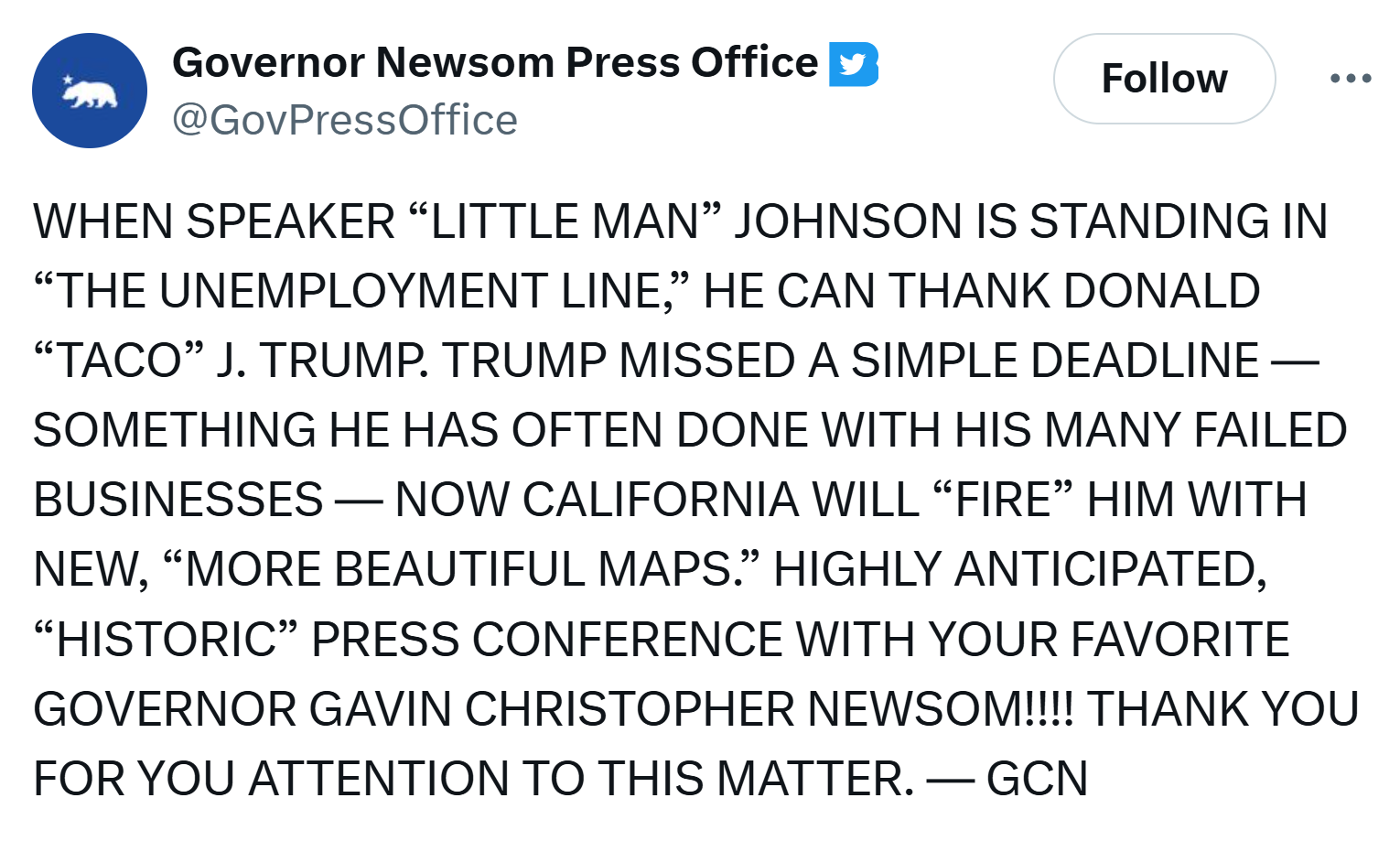
Task: Visit the @GovPressOffice handle link
Action: click(345, 120)
